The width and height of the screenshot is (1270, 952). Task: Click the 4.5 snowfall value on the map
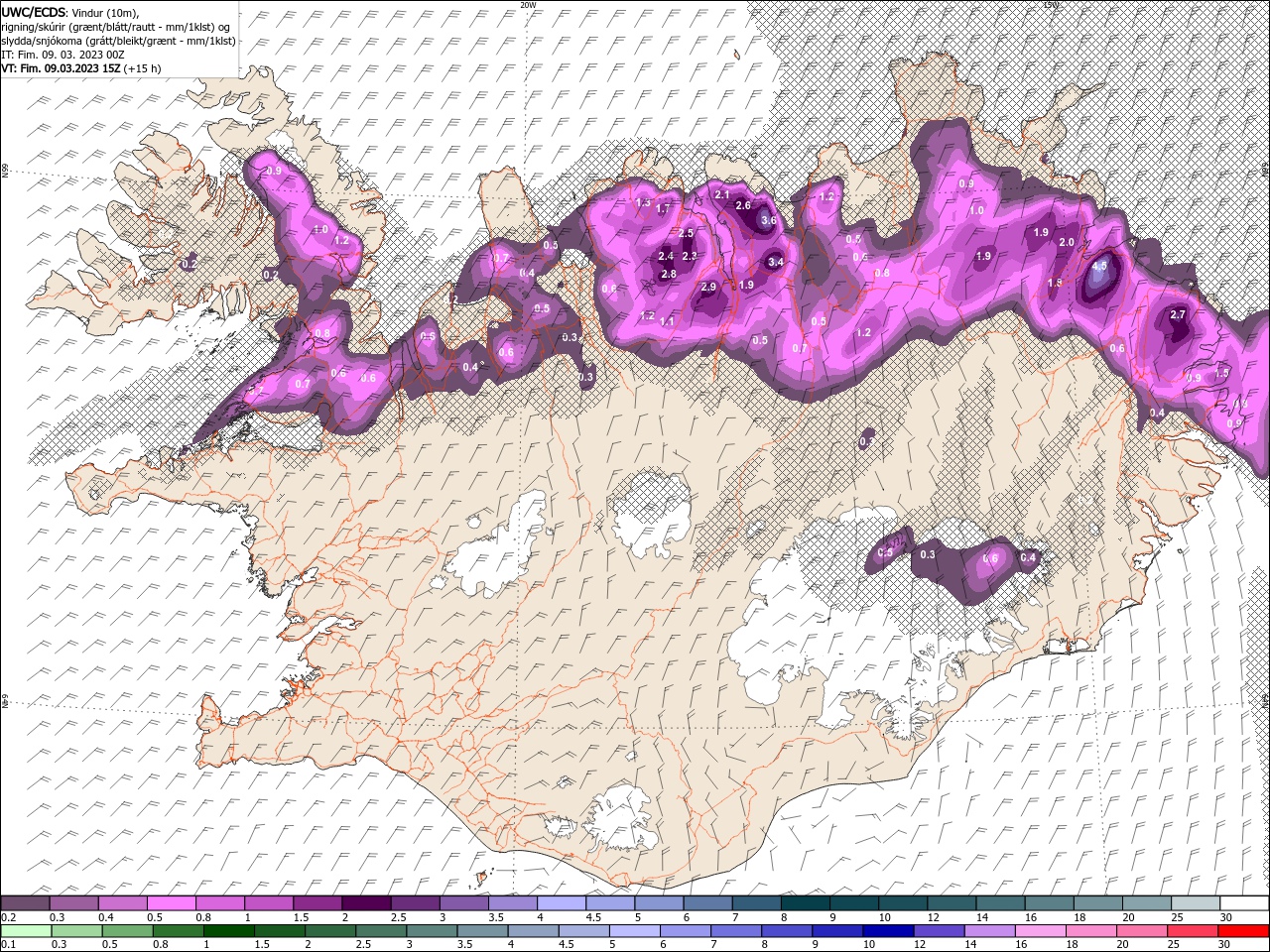pyautogui.click(x=1099, y=266)
